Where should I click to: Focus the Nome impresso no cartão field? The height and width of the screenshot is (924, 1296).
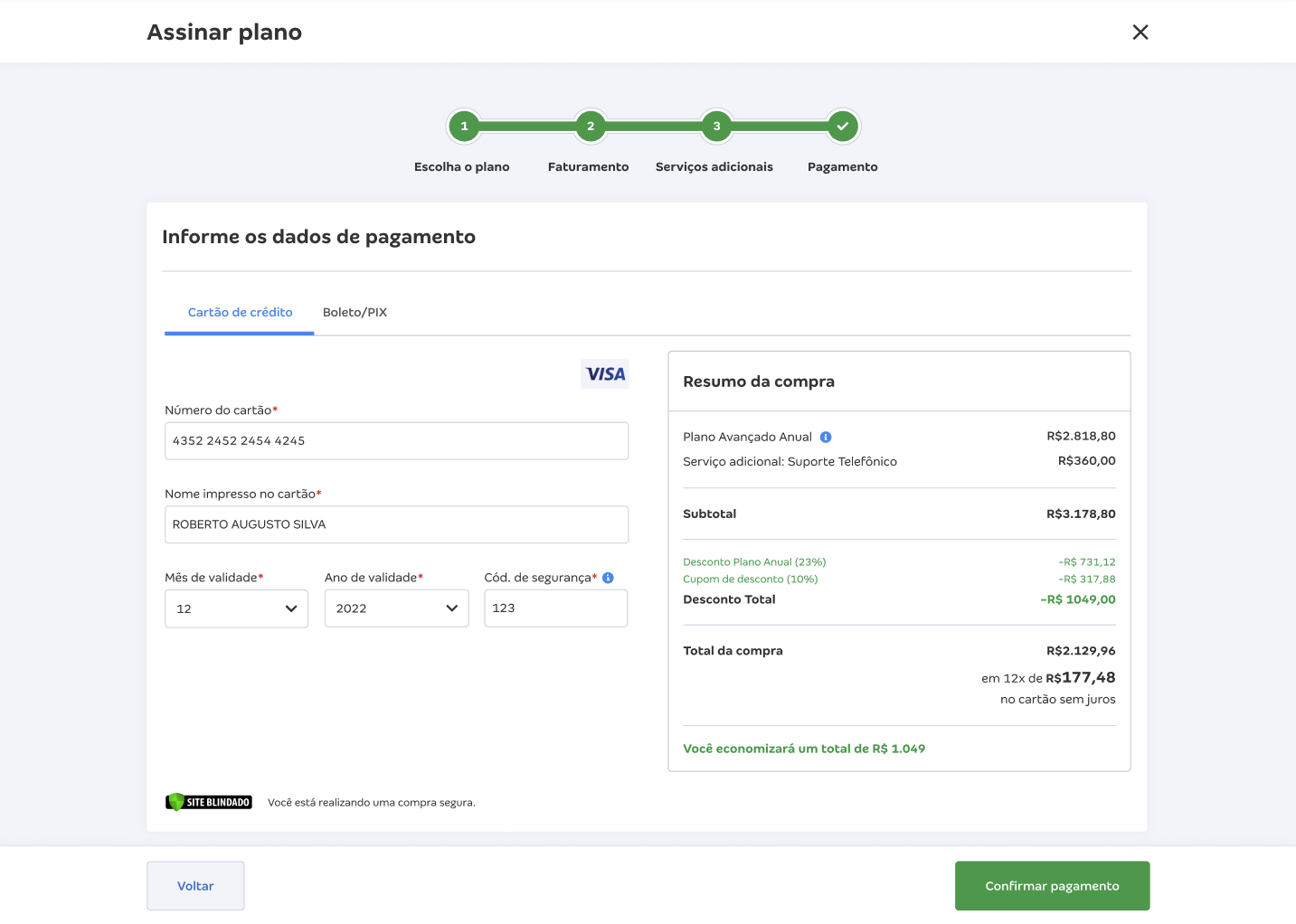(396, 524)
